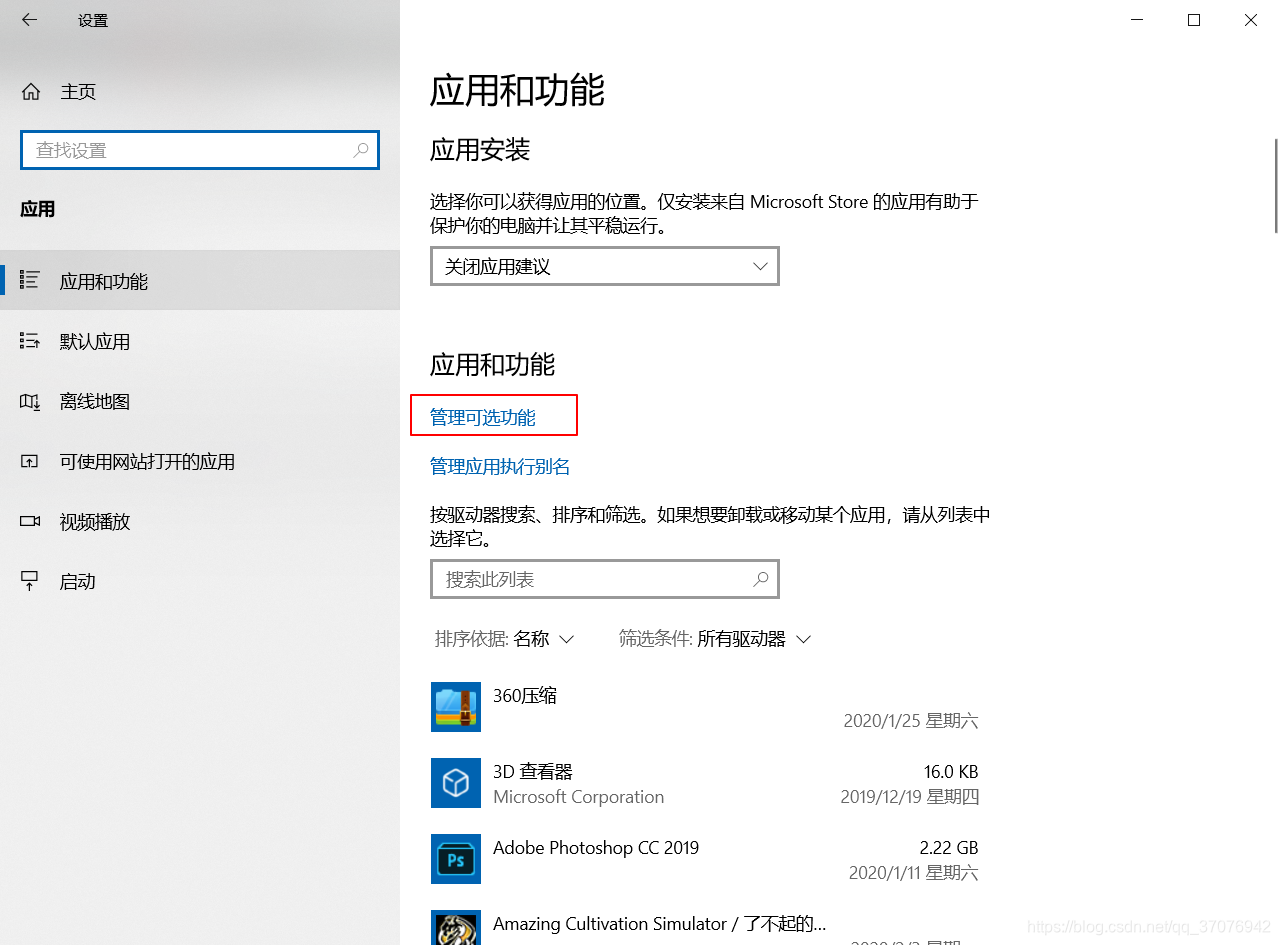Select the 默认应用 icon in sidebar
Screen dimensions: 1280x945
coord(30,341)
